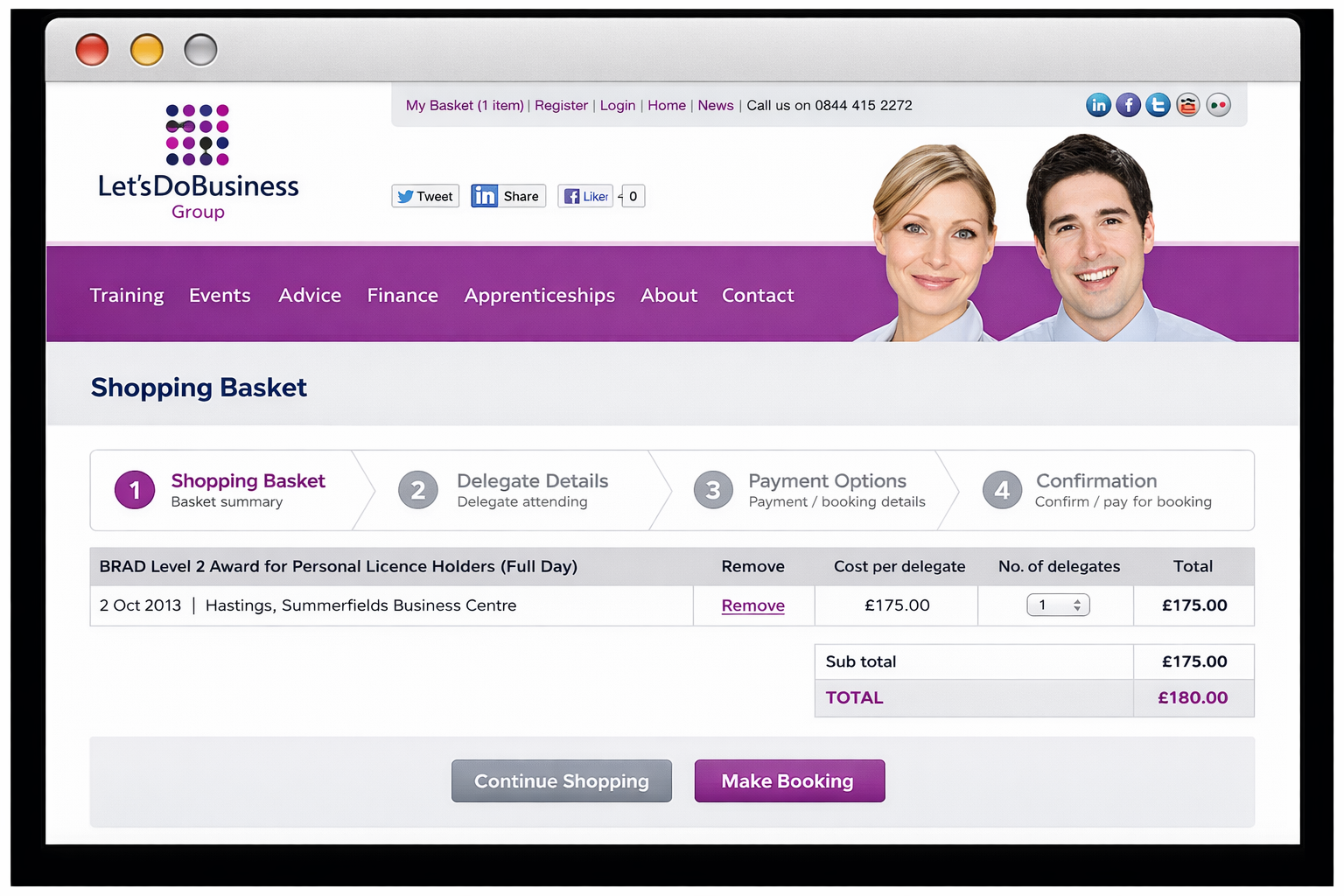Open the Twitter profile icon
This screenshot has width=1344, height=896.
[1158, 104]
